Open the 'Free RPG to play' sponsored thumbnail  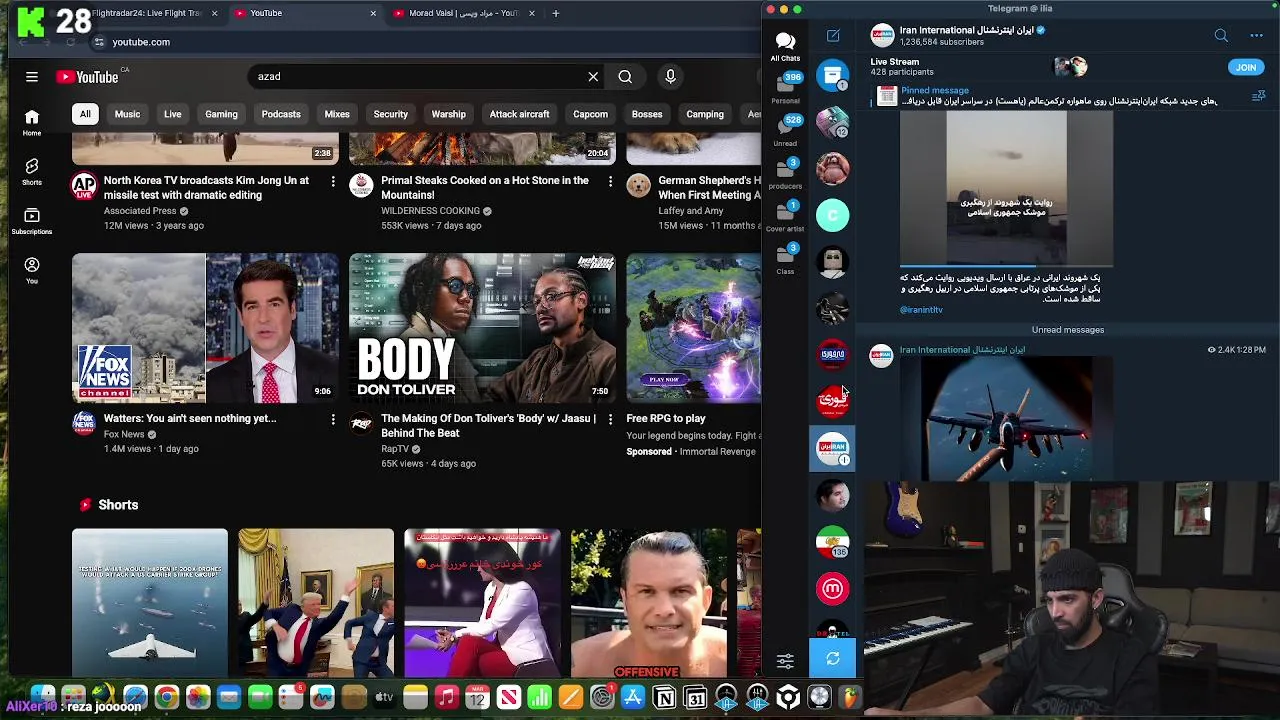tap(693, 328)
